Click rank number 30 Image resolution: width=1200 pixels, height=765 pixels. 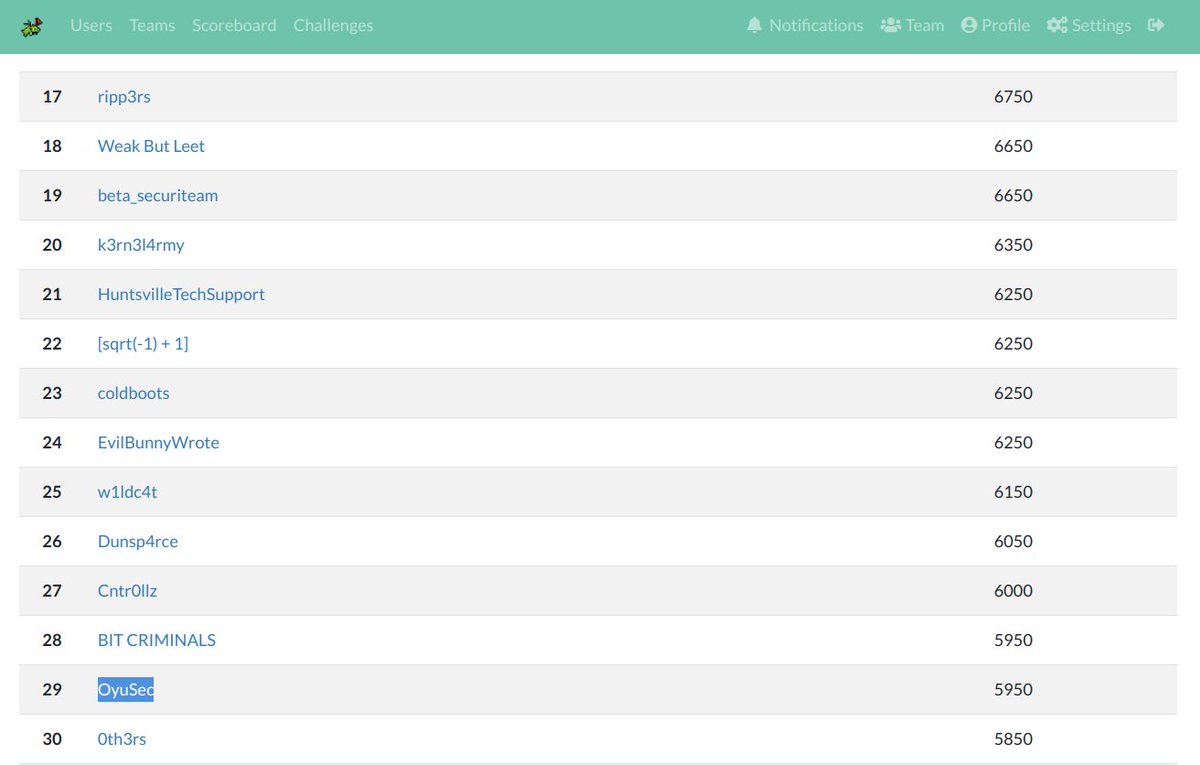[x=52, y=739]
